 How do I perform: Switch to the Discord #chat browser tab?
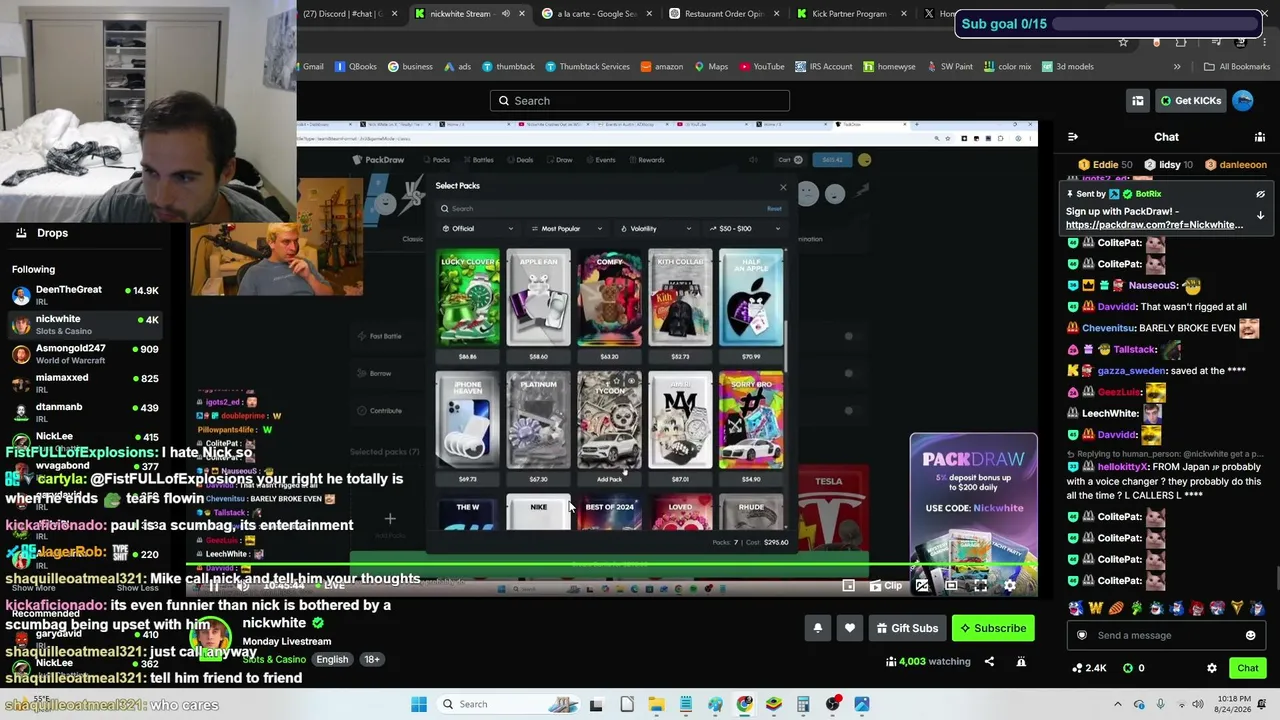point(343,14)
